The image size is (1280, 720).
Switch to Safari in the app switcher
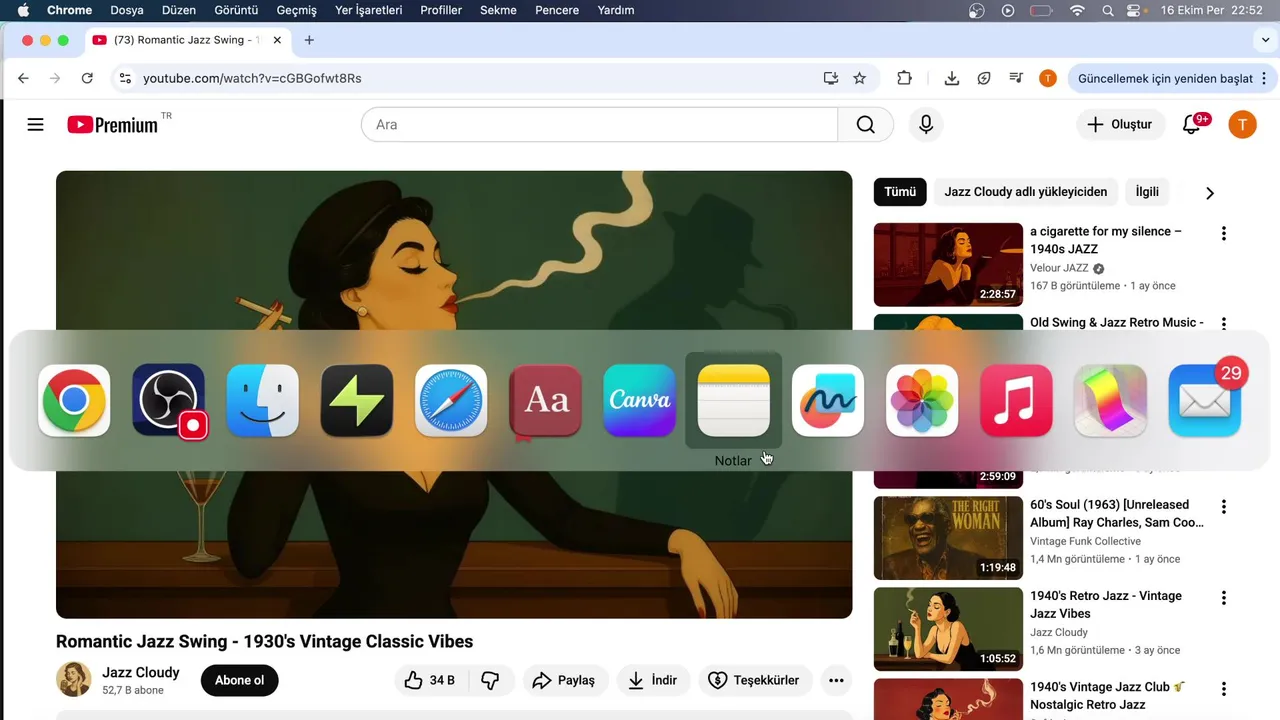point(451,400)
